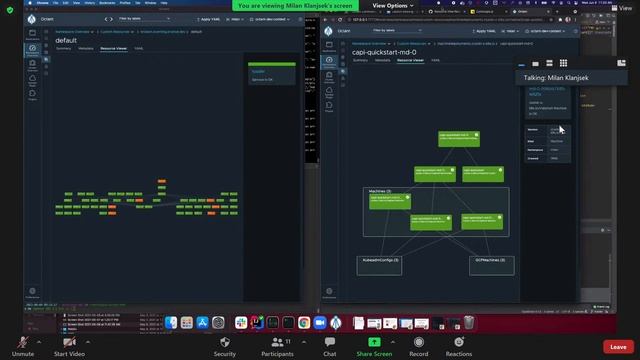This screenshot has height=360, width=640.
Task: Select the topmost green node in right graph
Action: point(459,139)
